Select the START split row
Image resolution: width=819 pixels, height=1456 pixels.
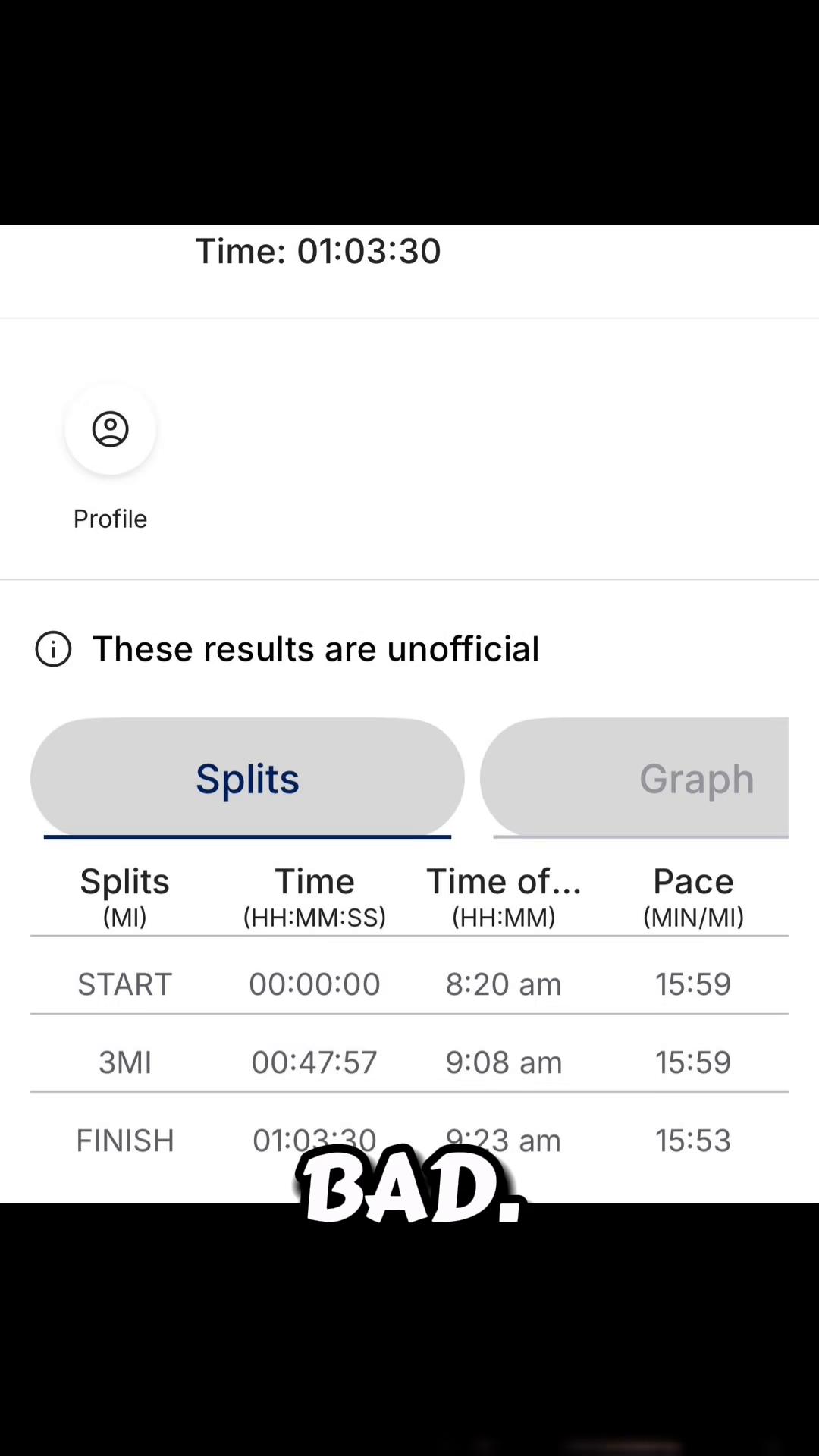(409, 984)
